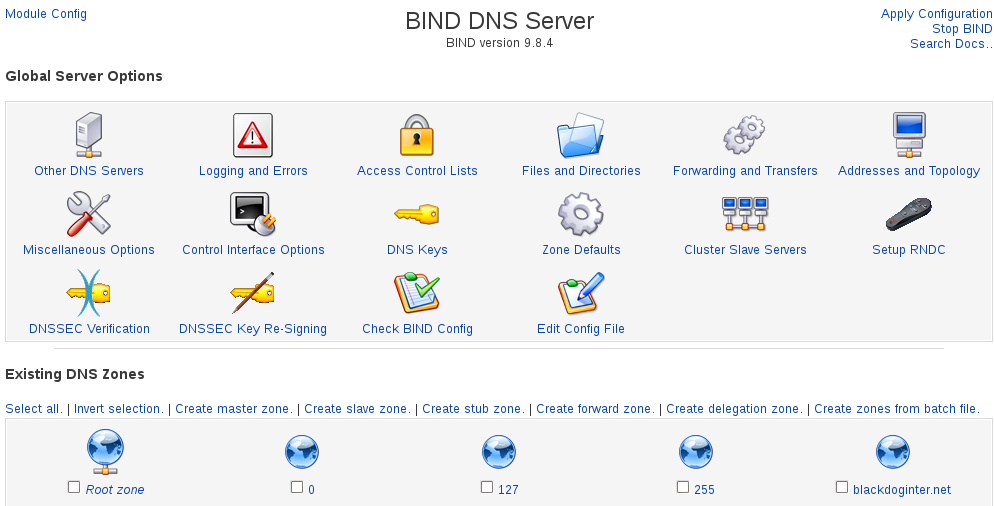Viewport: 994px width, 506px height.
Task: Open the Zone Defaults text link
Action: click(581, 250)
